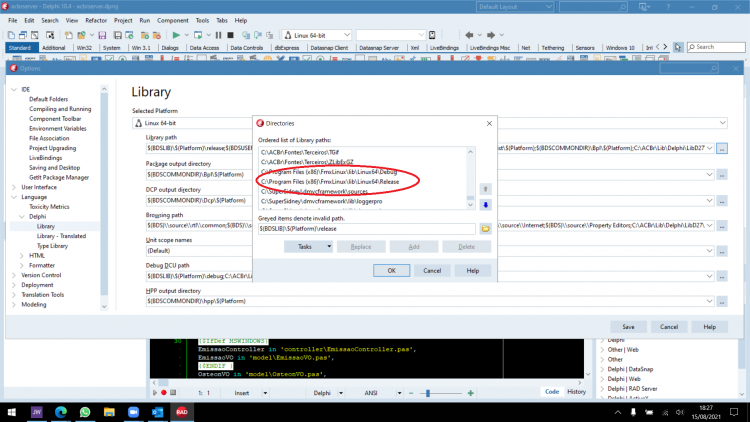The image size is (750, 422).
Task: Click the Save All toolbar icon
Action: pyautogui.click(x=117, y=35)
